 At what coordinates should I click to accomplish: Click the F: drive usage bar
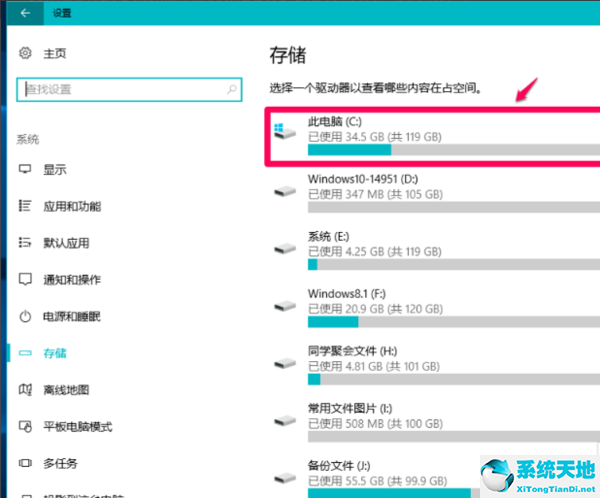(x=454, y=322)
